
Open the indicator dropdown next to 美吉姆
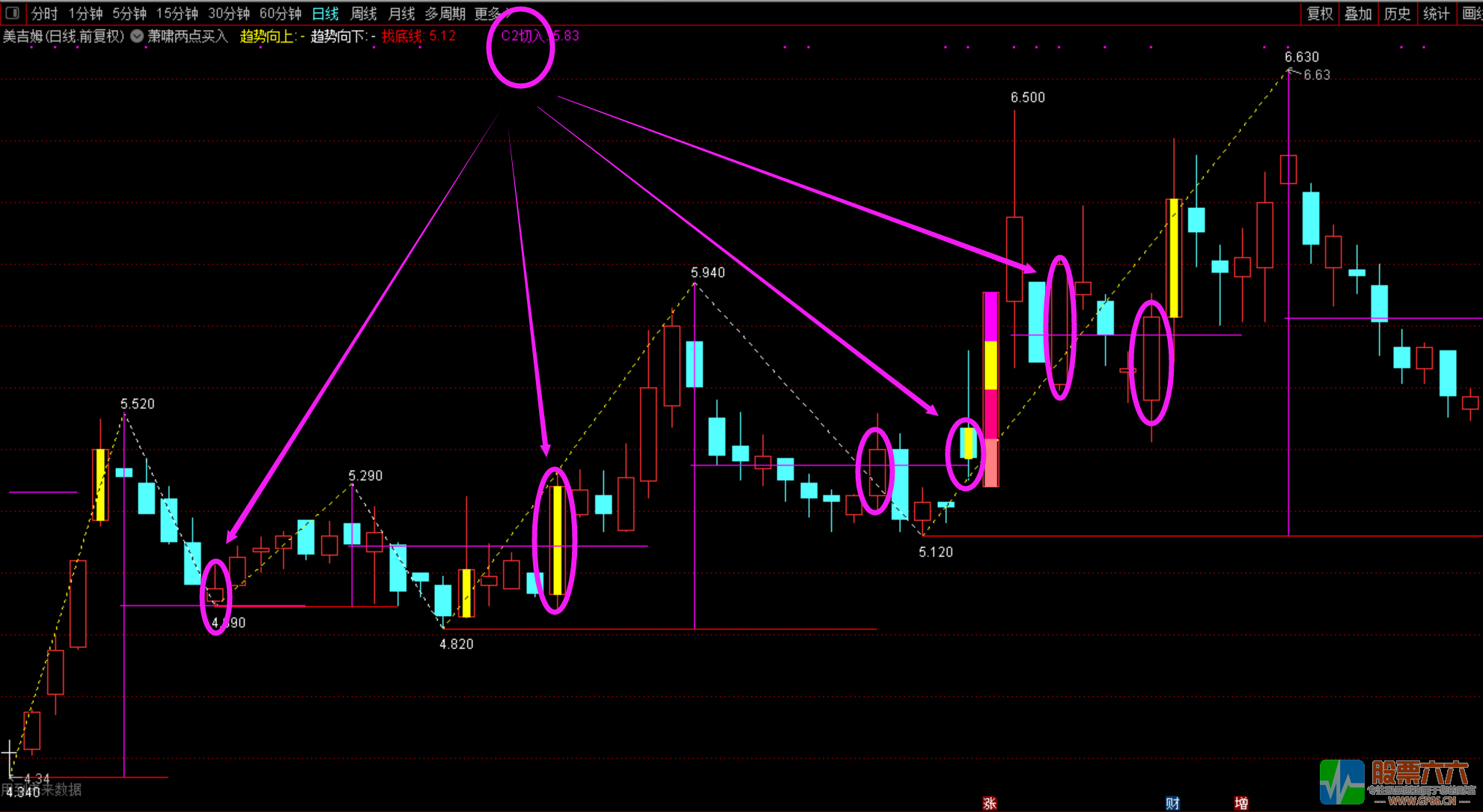point(137,36)
